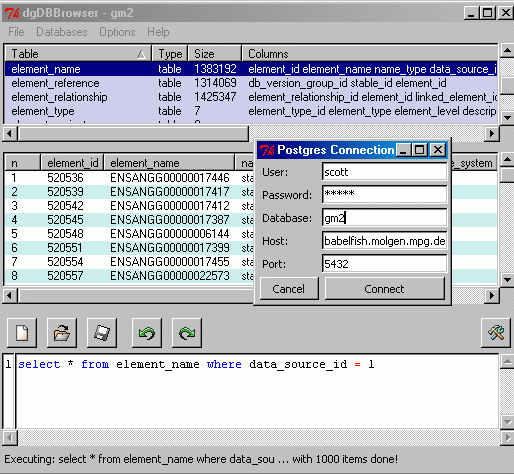This screenshot has width=514, height=474.
Task: Click the table list scroll up arrow
Action: coord(507,50)
